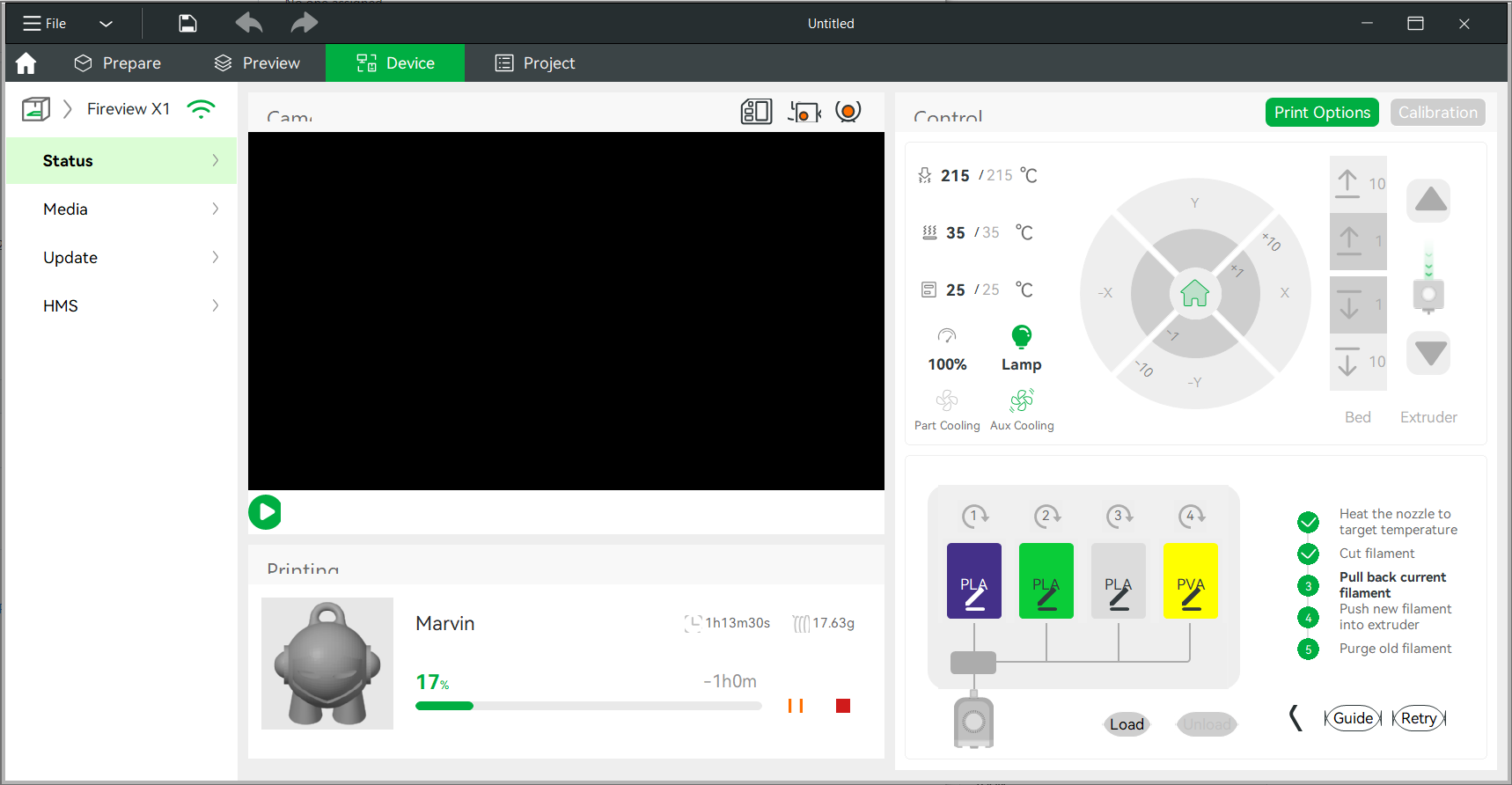The height and width of the screenshot is (785, 1512).
Task: Expand the HMS section in the sidebar
Action: [x=121, y=305]
